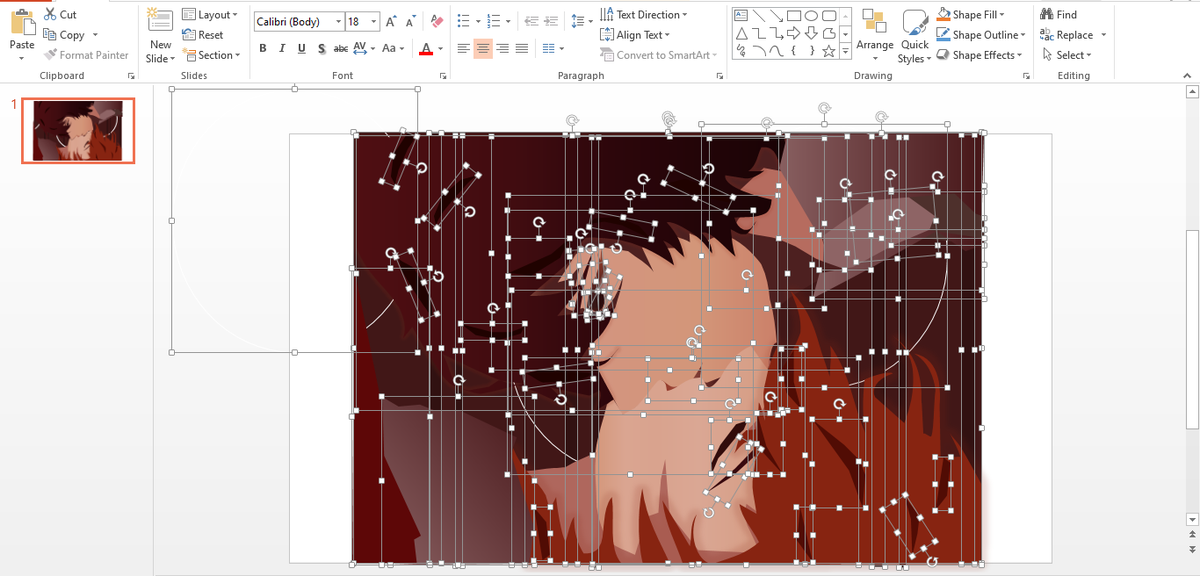Select the Right Arrow shape
Image resolution: width=1200 pixels, height=576 pixels.
pos(793,33)
